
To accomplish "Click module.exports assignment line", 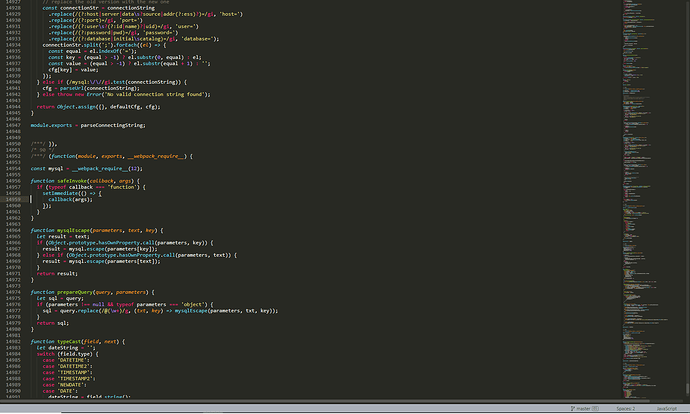I will pos(88,125).
